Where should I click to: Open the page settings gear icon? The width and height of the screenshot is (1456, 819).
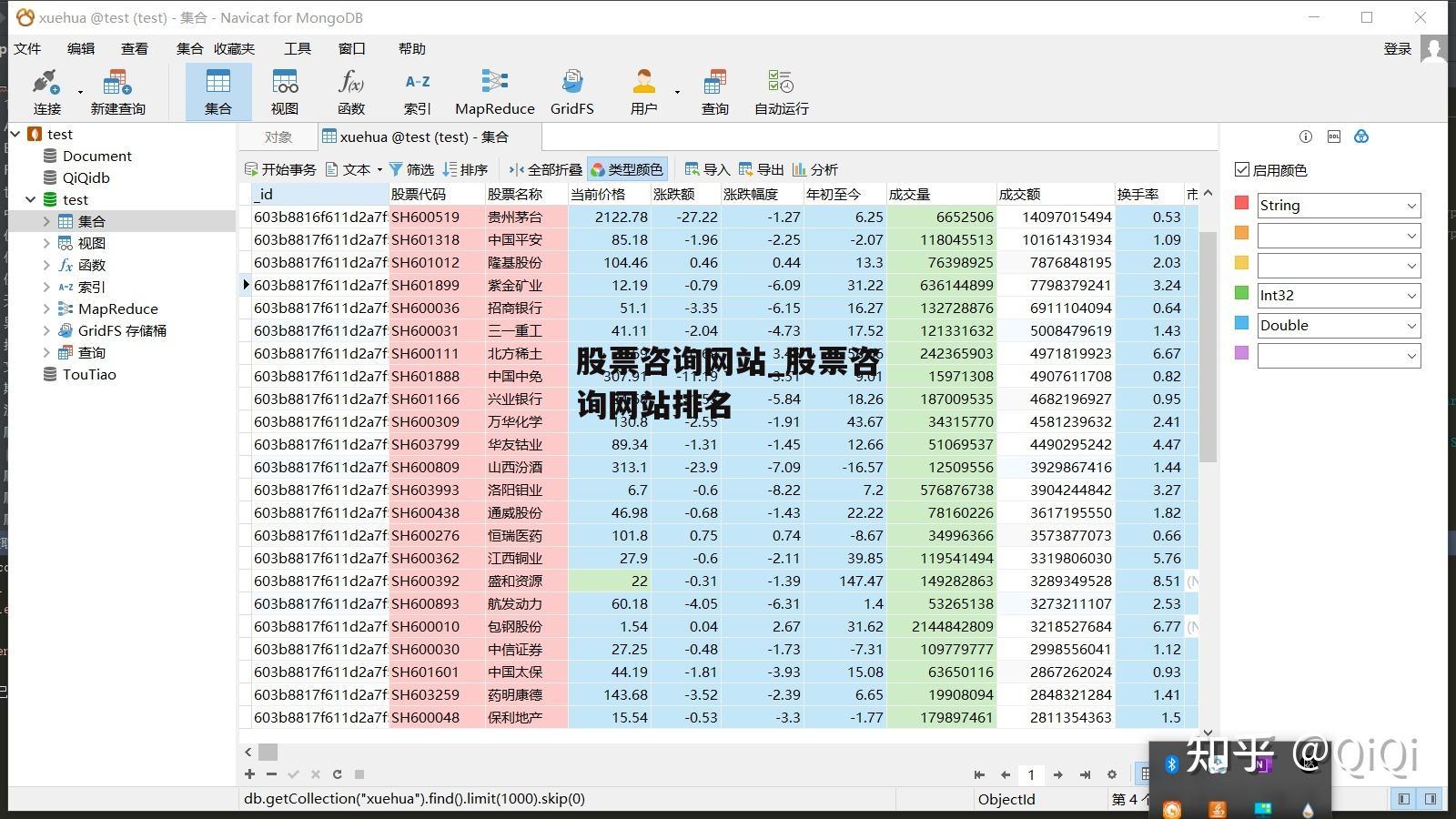click(1112, 774)
